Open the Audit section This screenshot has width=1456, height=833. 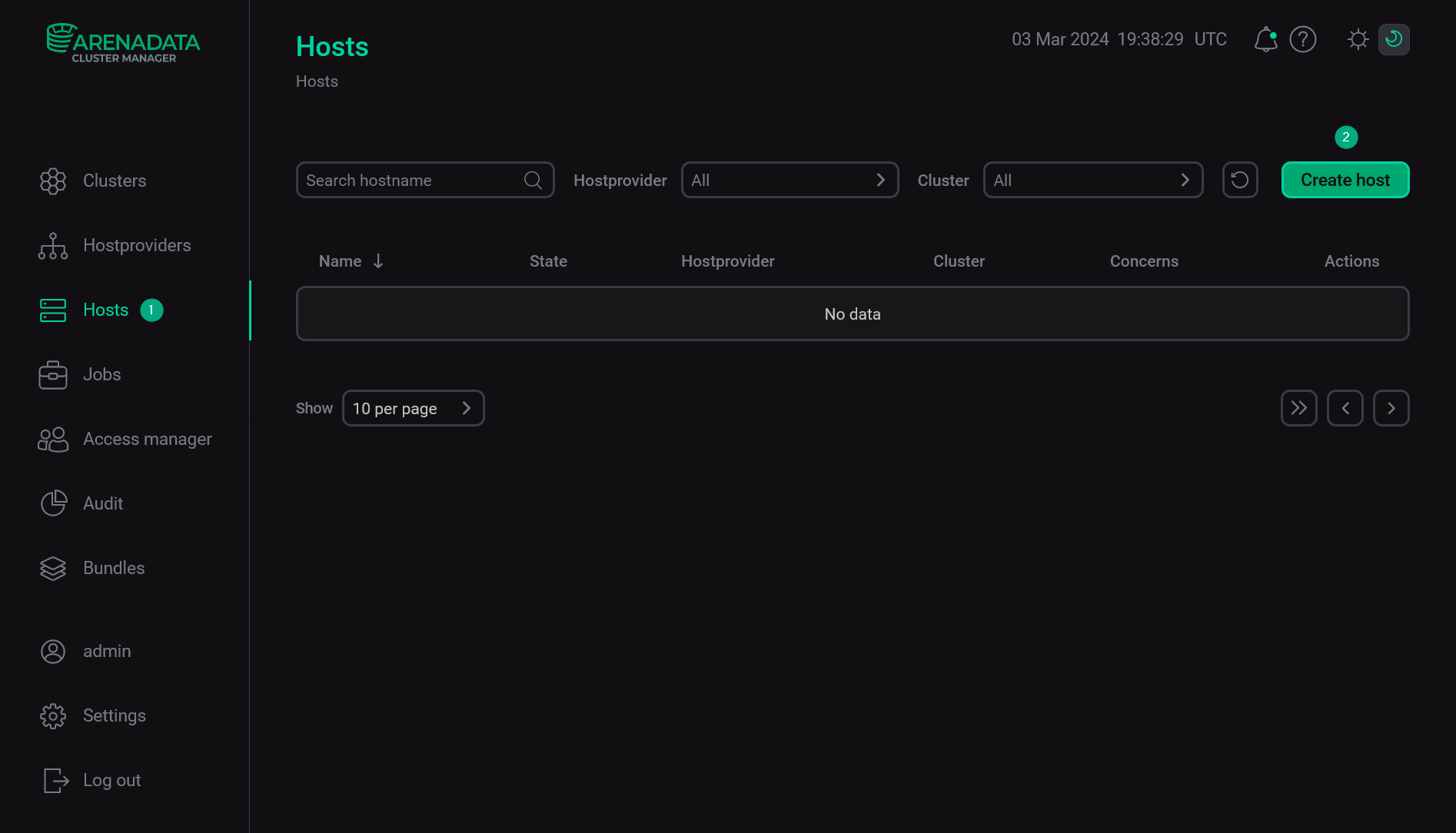tap(102, 503)
